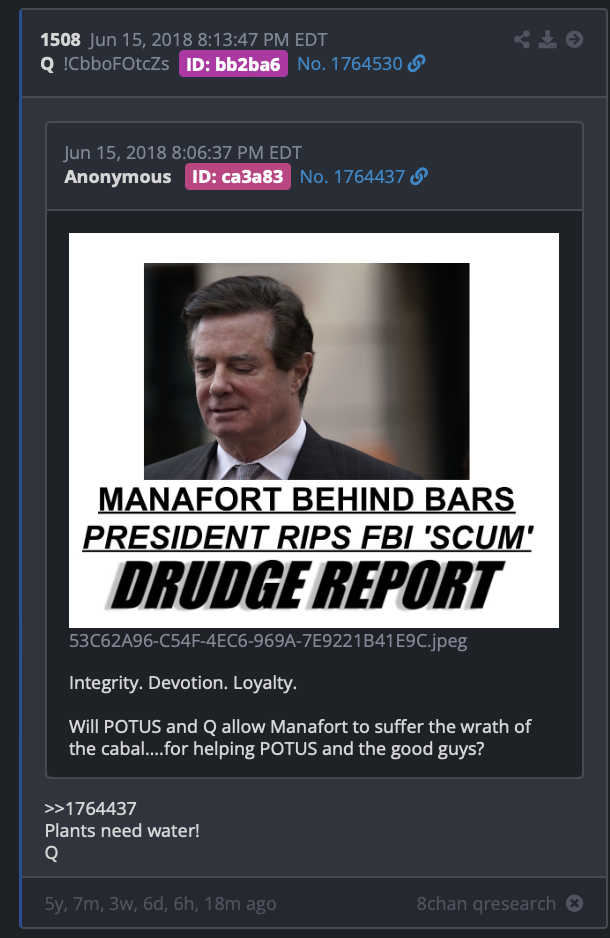Click the download icon in post header

[547, 39]
